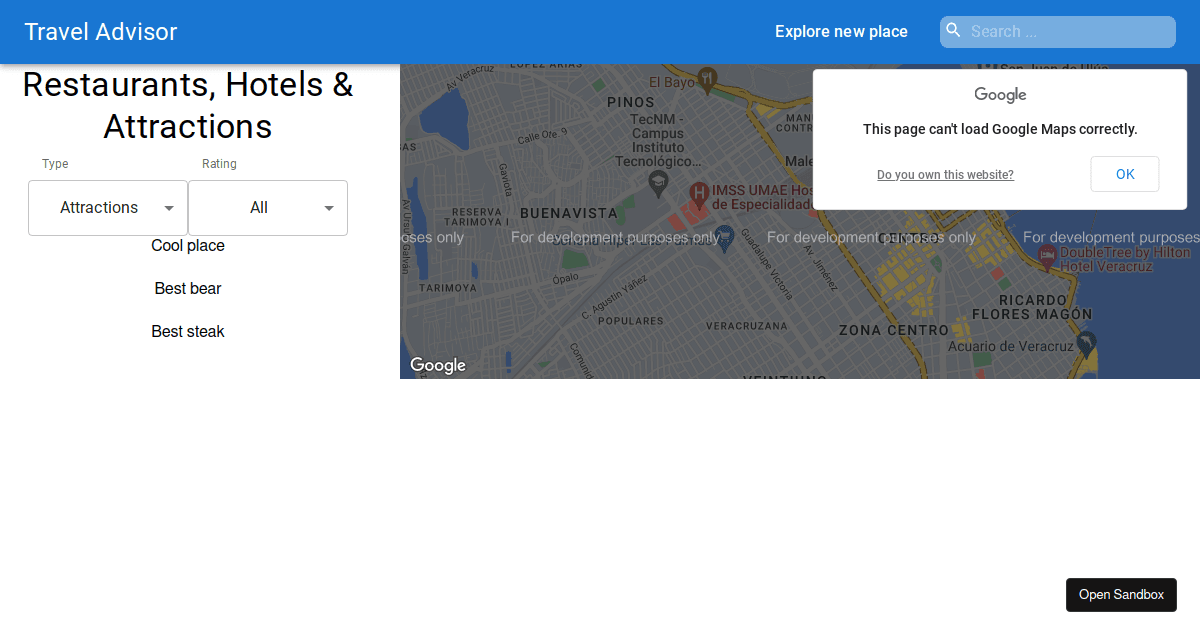Open the Type dropdown showing Attractions
Viewport: 1200px width, 630px height.
coord(107,207)
